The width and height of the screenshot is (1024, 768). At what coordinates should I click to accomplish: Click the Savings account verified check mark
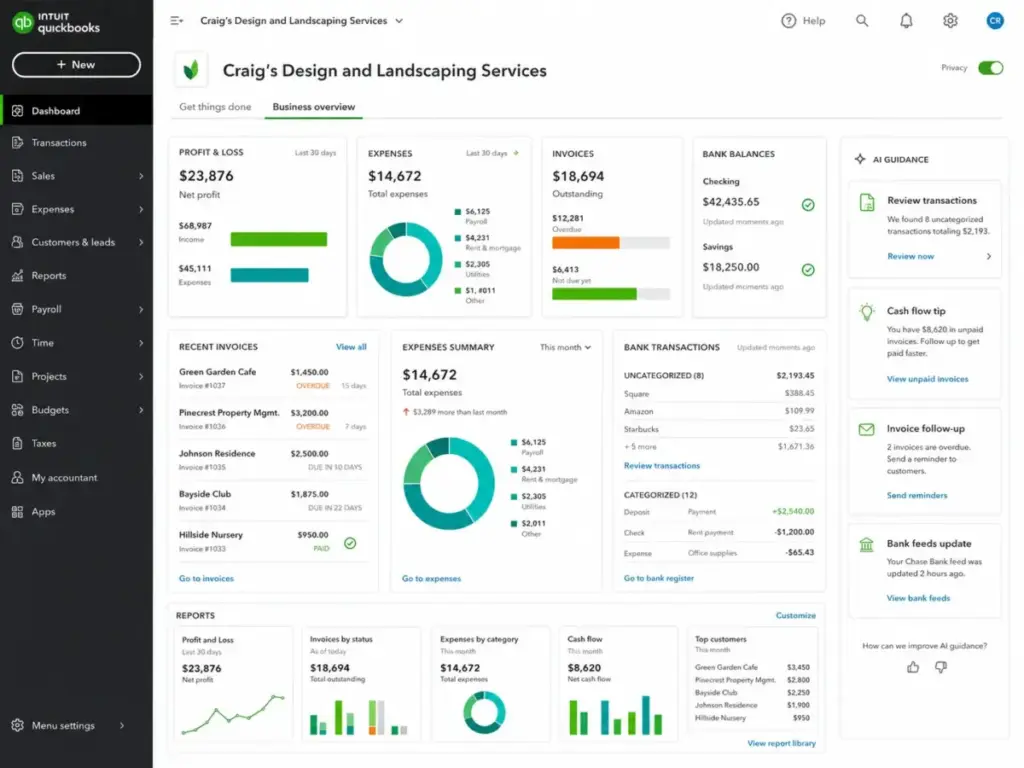click(808, 270)
